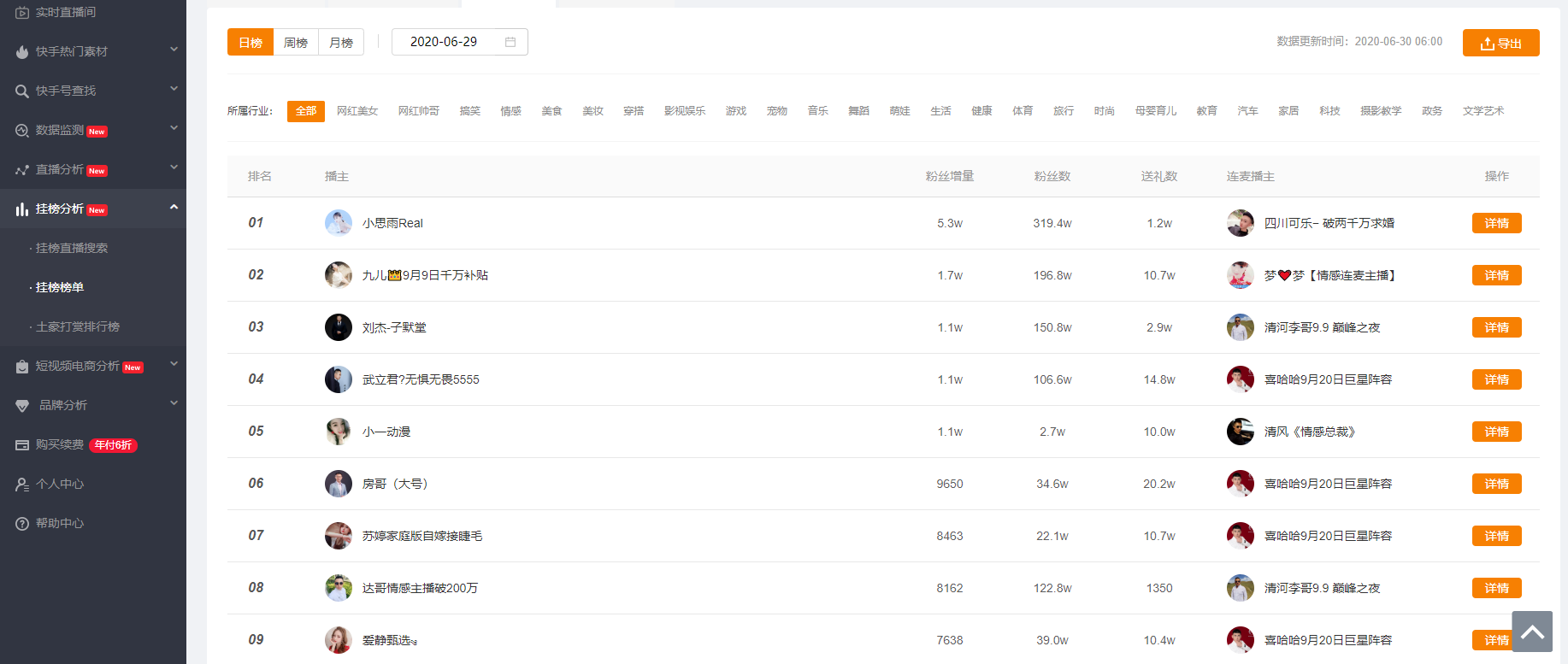Open linked streamer 梦❤梦【情感连麦主播】

tap(1330, 275)
